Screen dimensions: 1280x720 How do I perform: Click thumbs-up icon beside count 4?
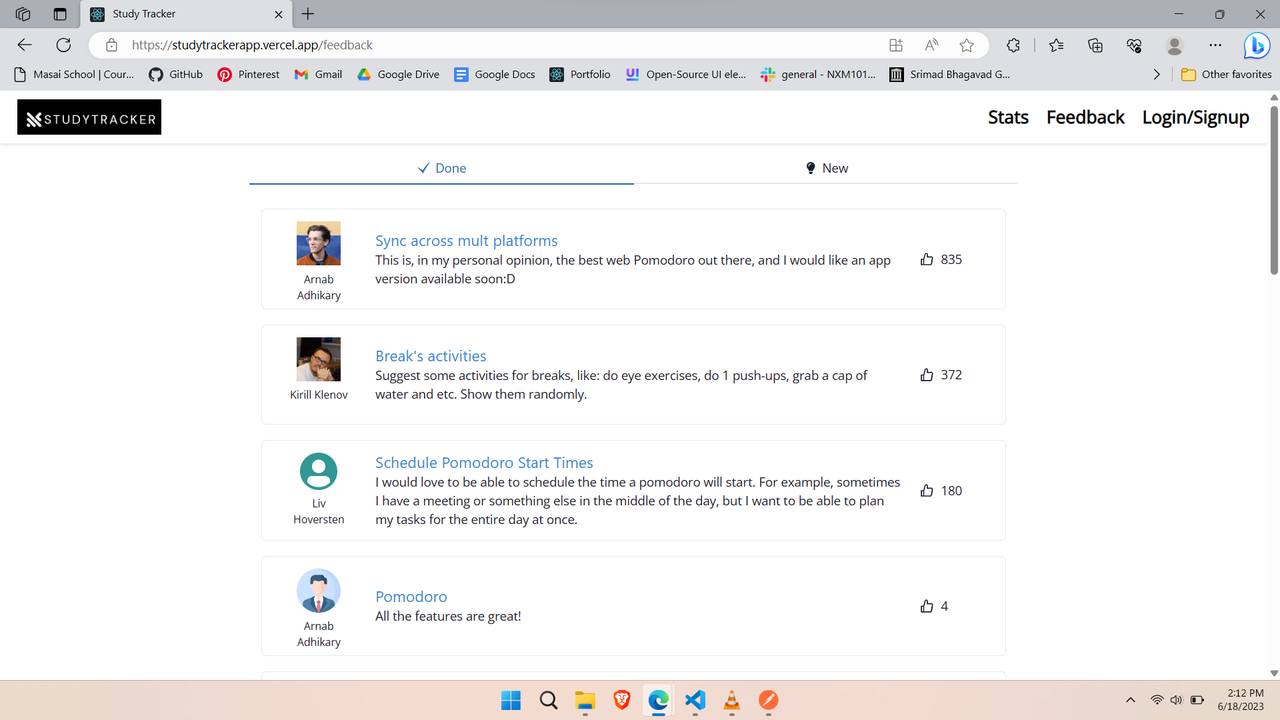pyautogui.click(x=927, y=606)
